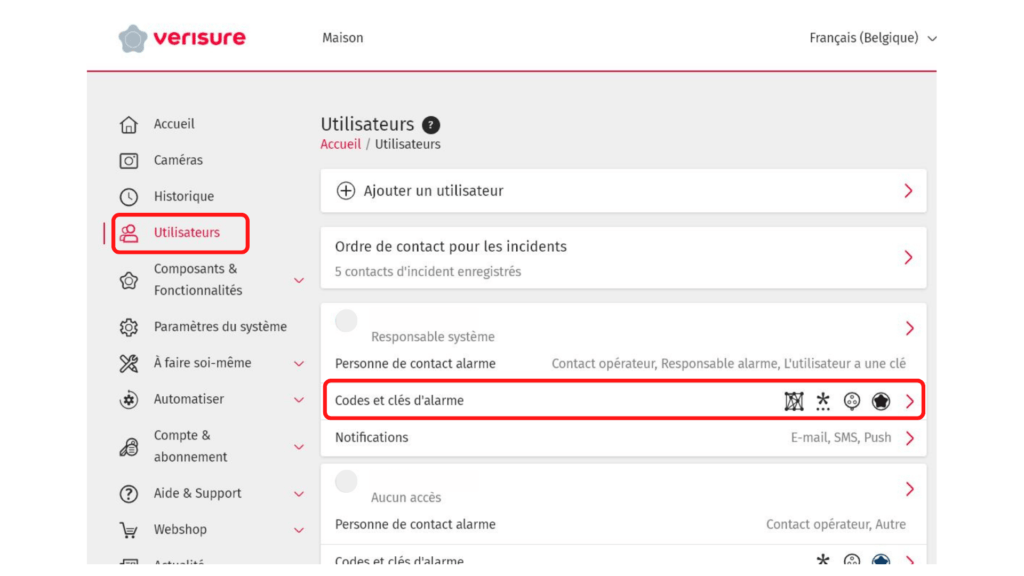Expand the À faire soi-même section
Image resolution: width=1024 pixels, height=576 pixels.
298,364
